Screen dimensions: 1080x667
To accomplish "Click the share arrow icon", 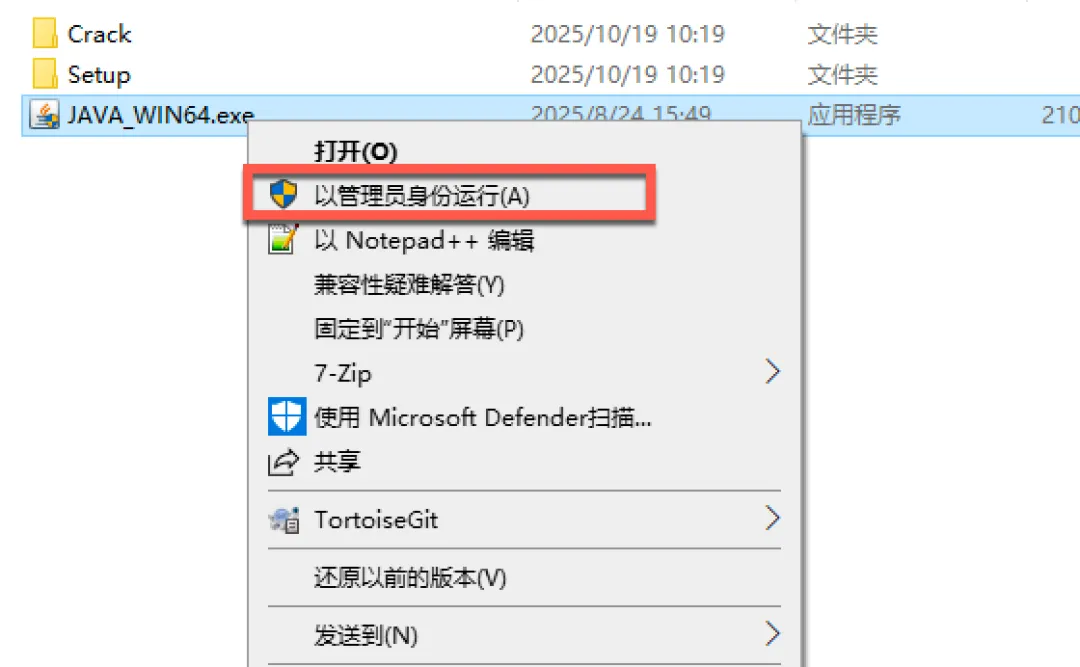I will [x=283, y=462].
